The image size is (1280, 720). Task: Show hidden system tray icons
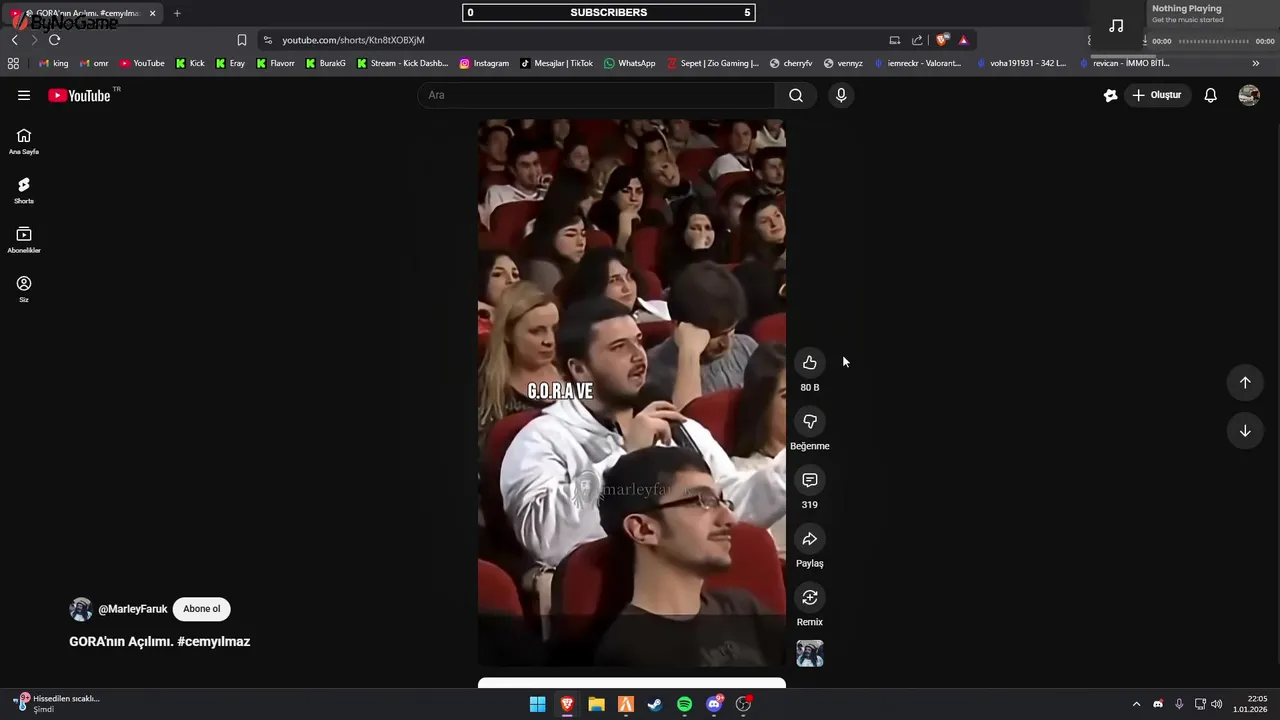point(1136,704)
